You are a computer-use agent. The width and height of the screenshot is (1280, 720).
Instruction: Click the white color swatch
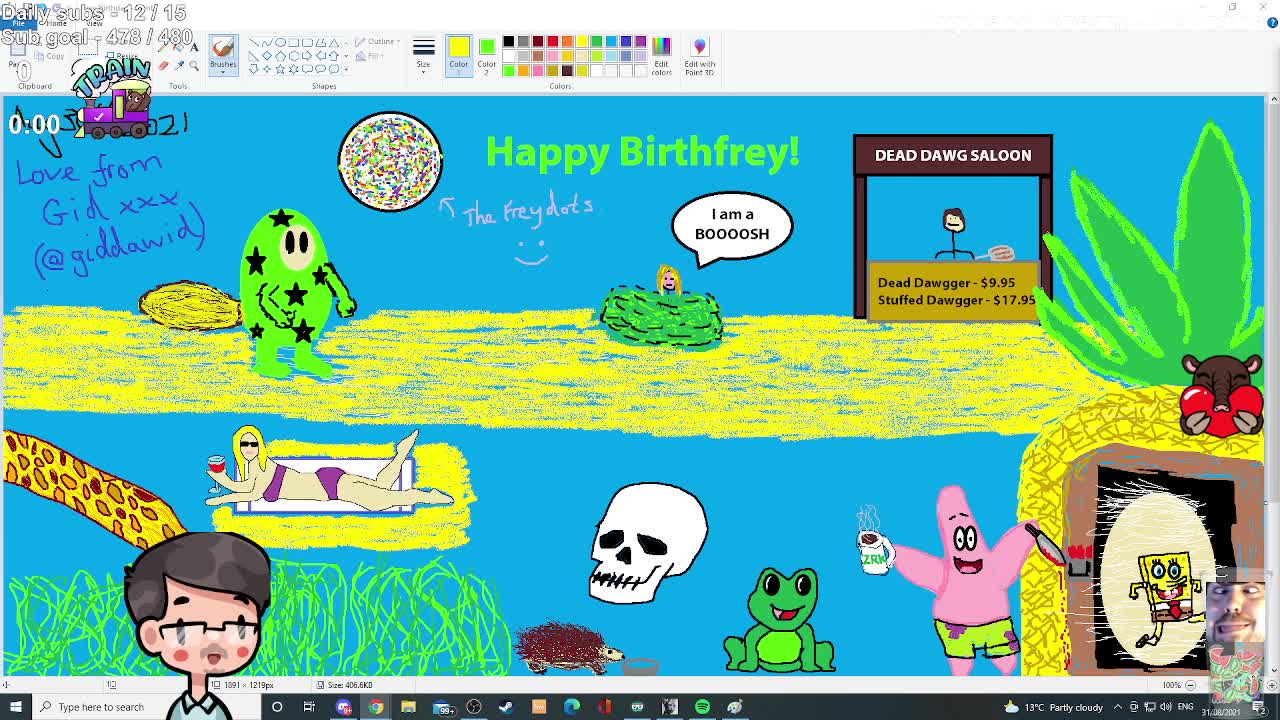pos(508,56)
